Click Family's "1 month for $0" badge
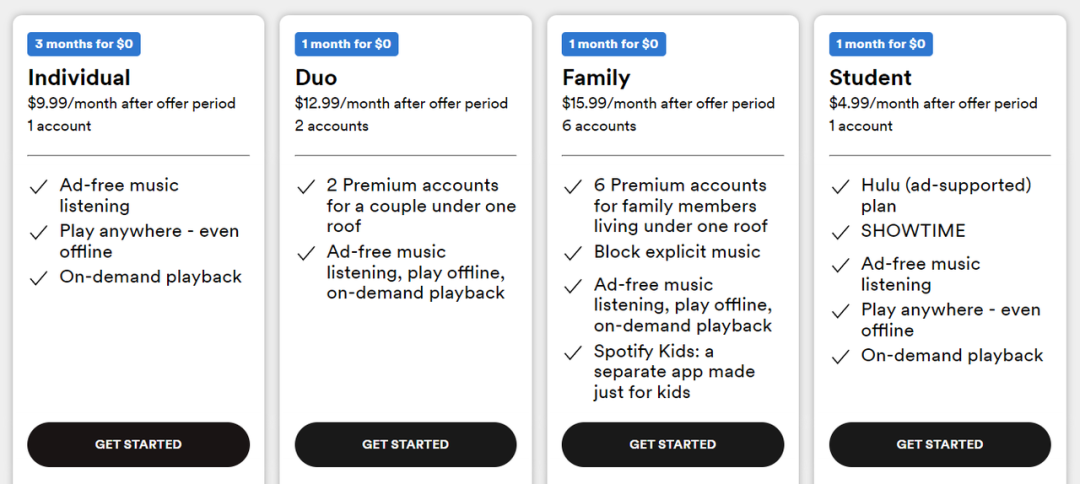This screenshot has height=484, width=1080. tap(614, 44)
